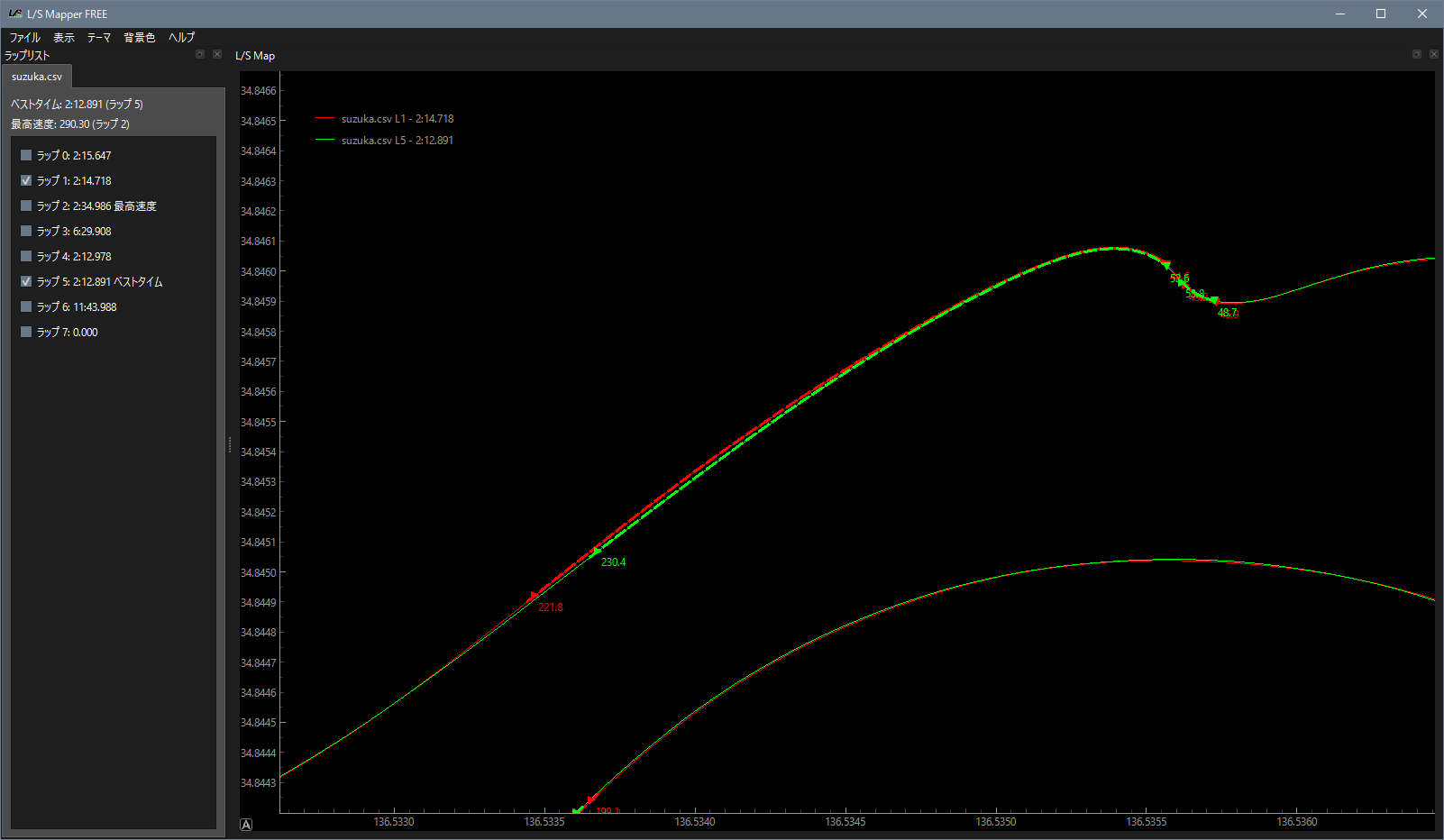Click the green 230.4 speed marker arrow

[596, 551]
